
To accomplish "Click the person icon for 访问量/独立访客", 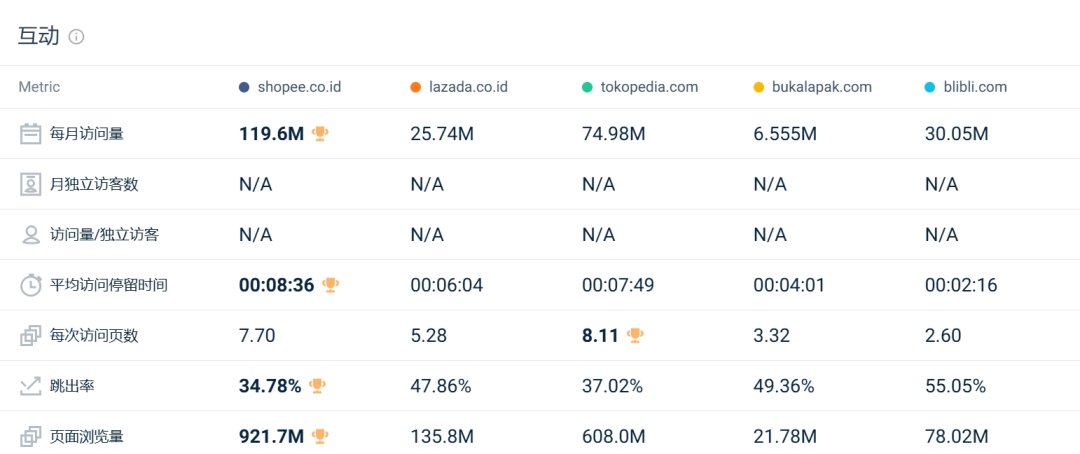I will pos(30,234).
